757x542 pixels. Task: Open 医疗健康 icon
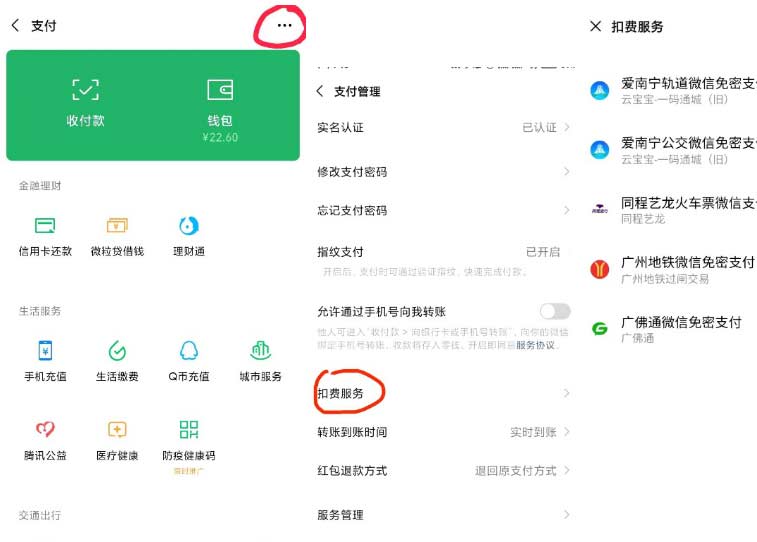tap(117, 429)
